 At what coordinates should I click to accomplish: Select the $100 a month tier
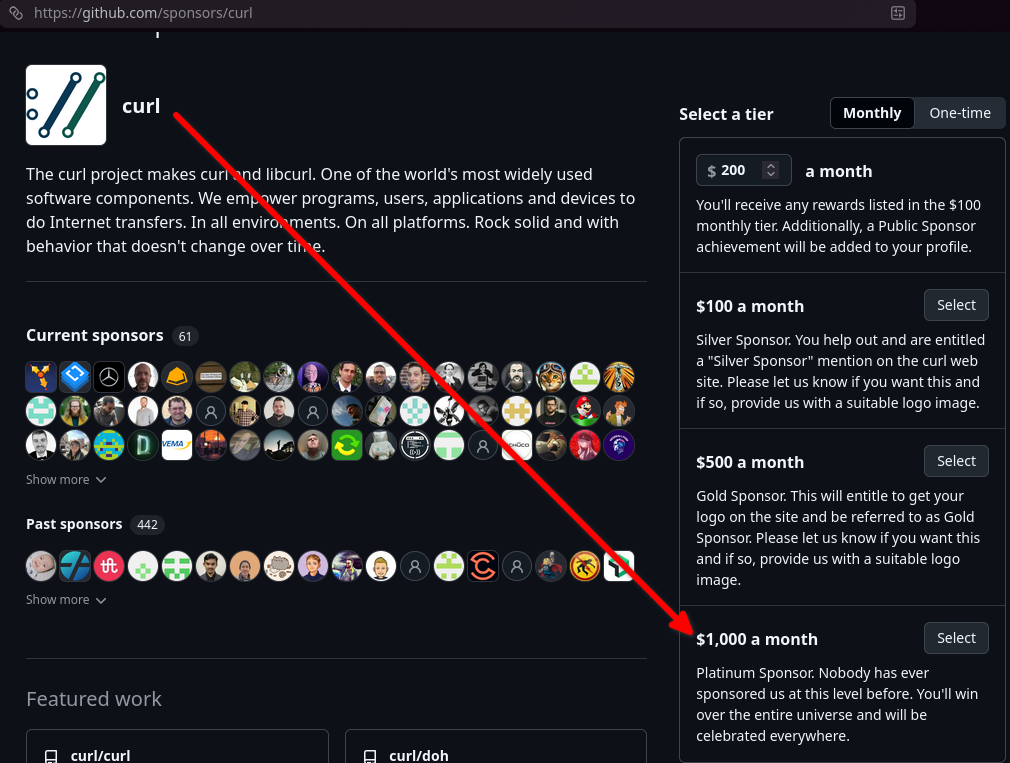(x=956, y=305)
